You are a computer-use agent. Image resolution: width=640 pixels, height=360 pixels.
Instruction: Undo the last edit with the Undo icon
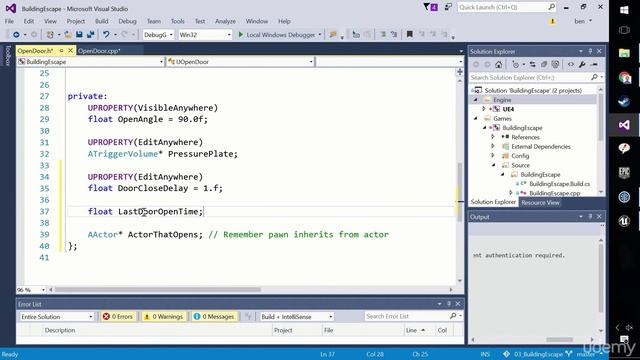pos(106,35)
